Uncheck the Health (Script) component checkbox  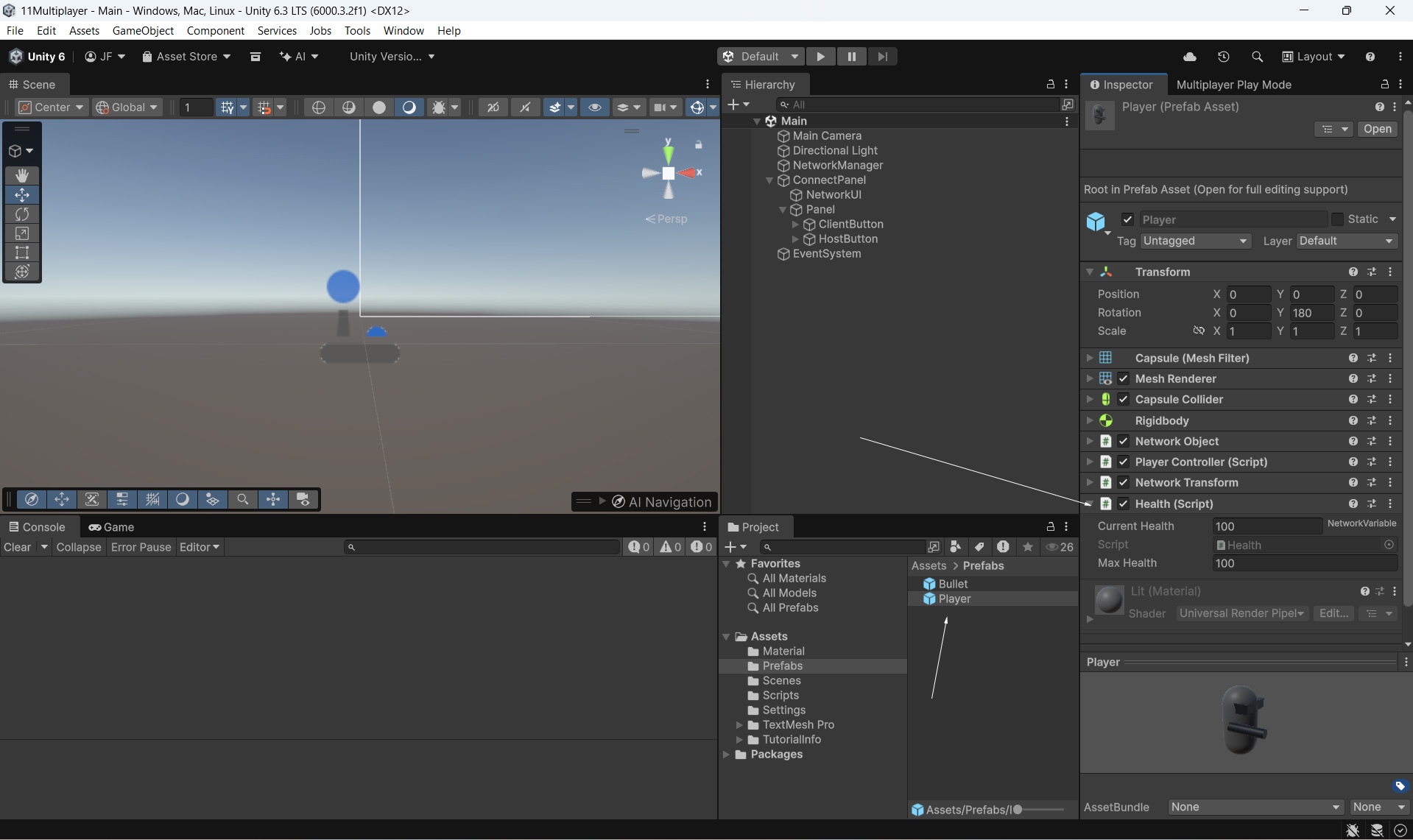tap(1123, 504)
